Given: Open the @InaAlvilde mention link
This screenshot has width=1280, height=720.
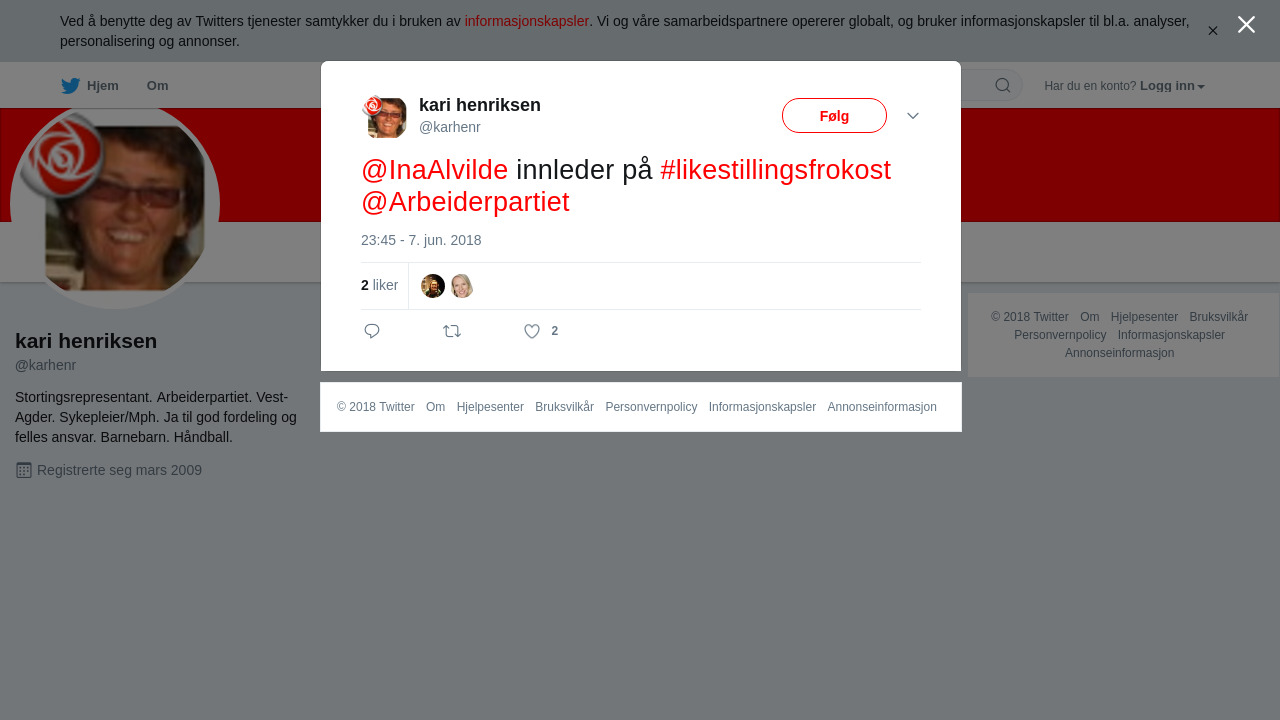Looking at the screenshot, I should [x=435, y=170].
